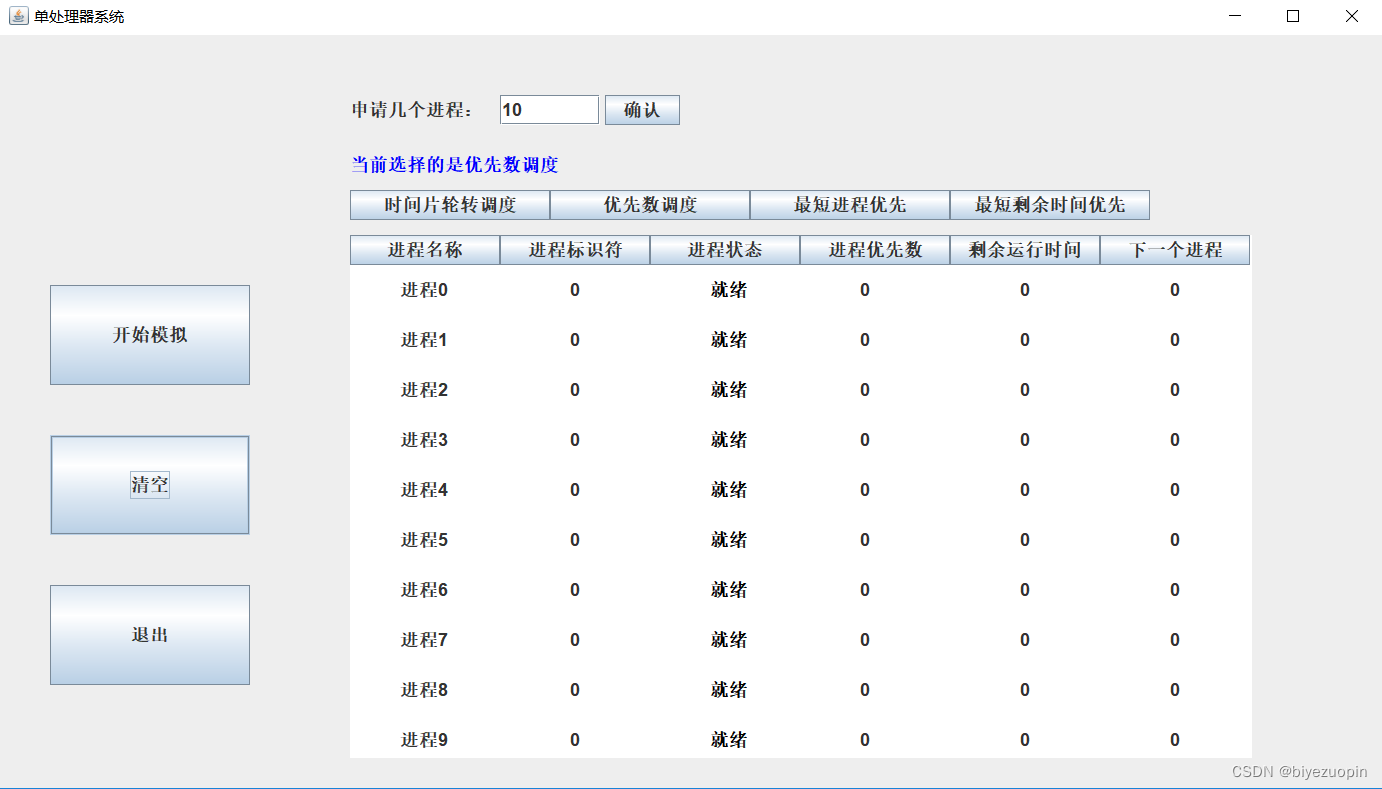The image size is (1382, 789).
Task: Click 就绪 status in 进程9 row
Action: (729, 740)
